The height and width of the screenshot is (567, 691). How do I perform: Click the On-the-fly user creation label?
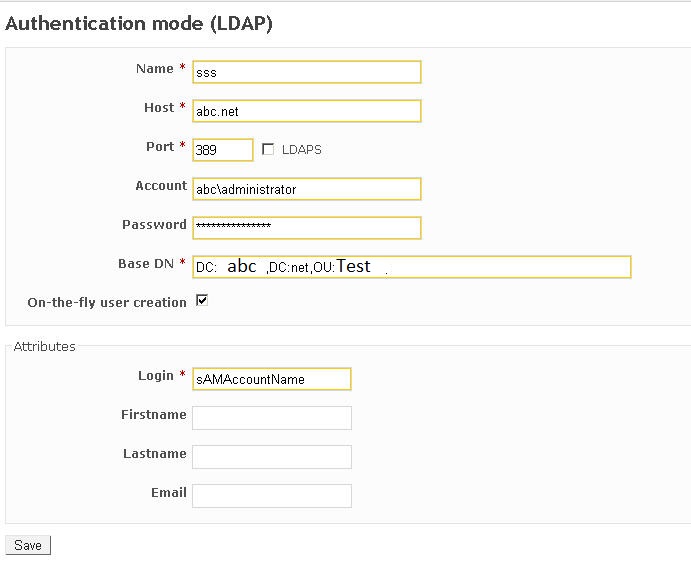pyautogui.click(x=107, y=302)
